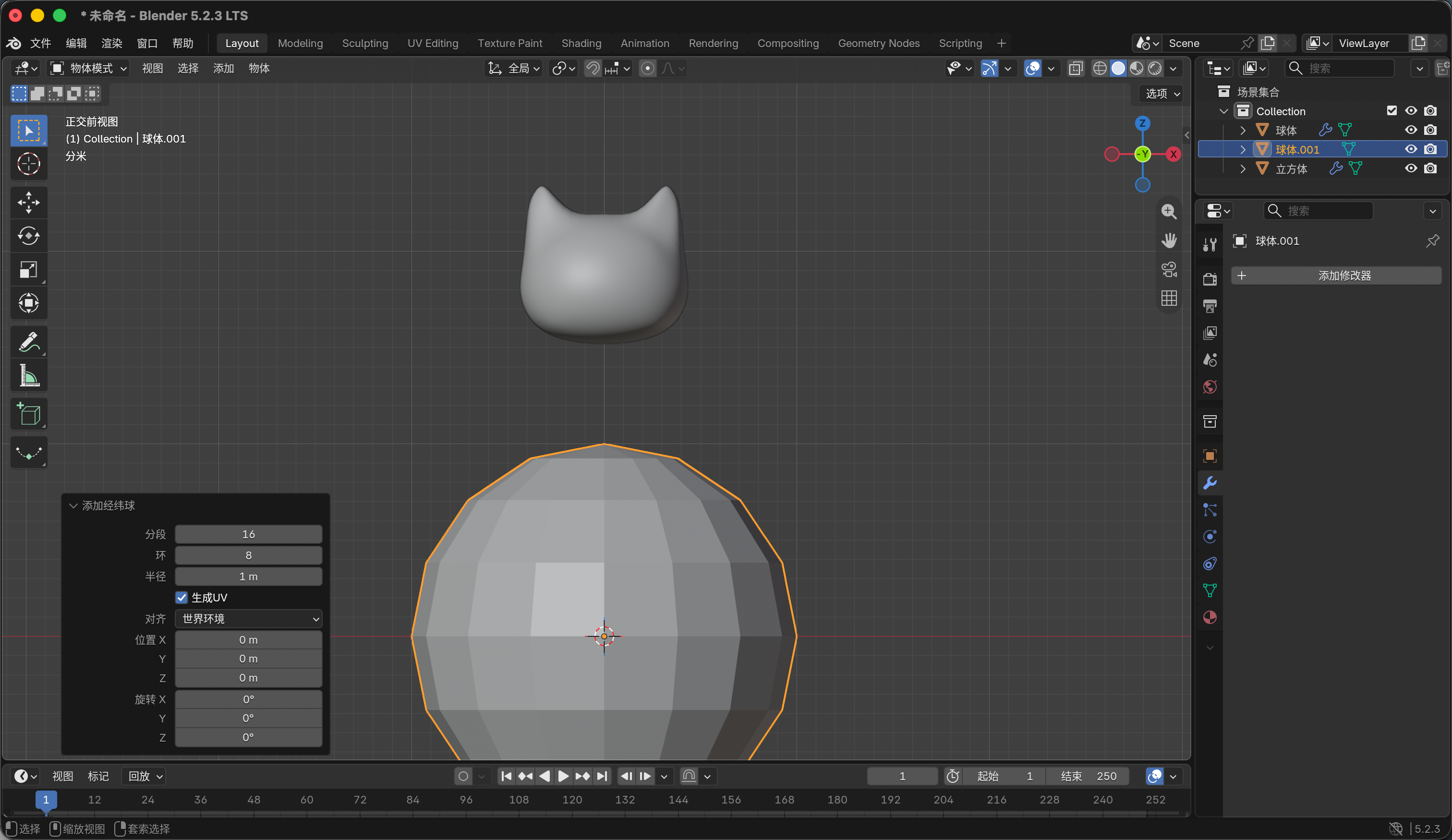This screenshot has width=1452, height=840.
Task: Select the Measure ruler tool
Action: tap(28, 376)
